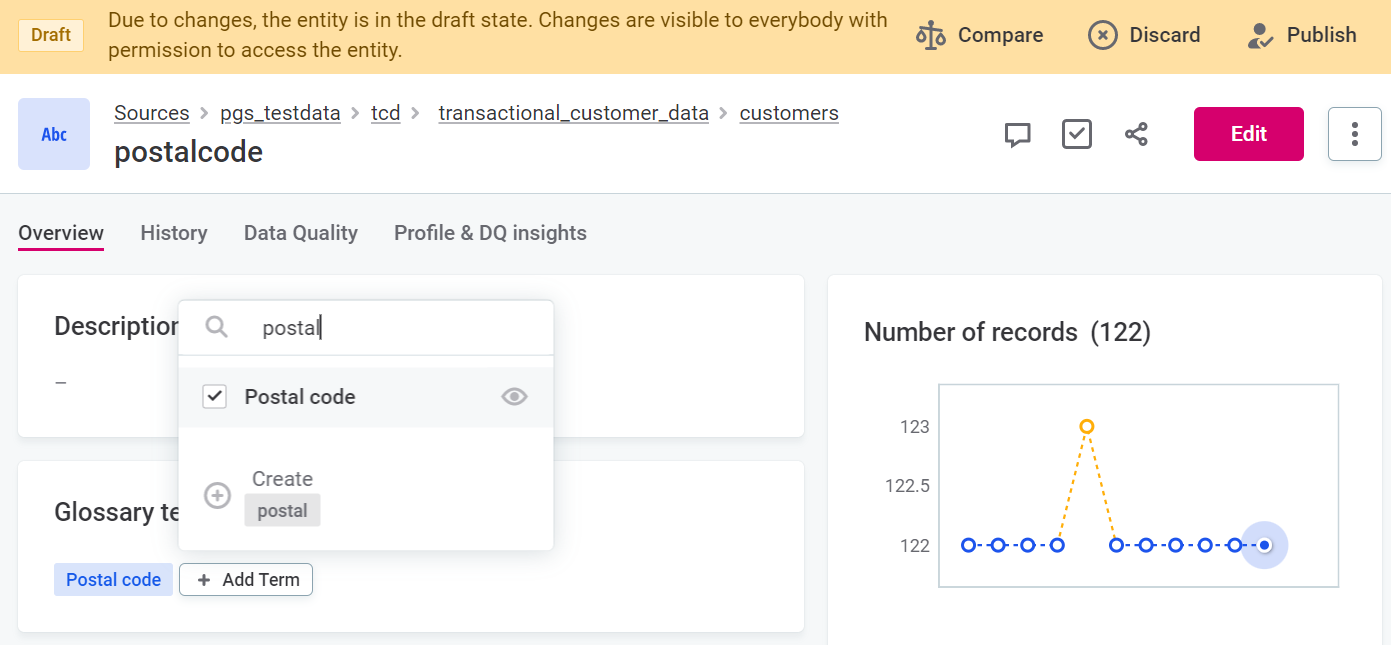
Task: Click the tasks checkmark icon in header
Action: click(x=1076, y=134)
